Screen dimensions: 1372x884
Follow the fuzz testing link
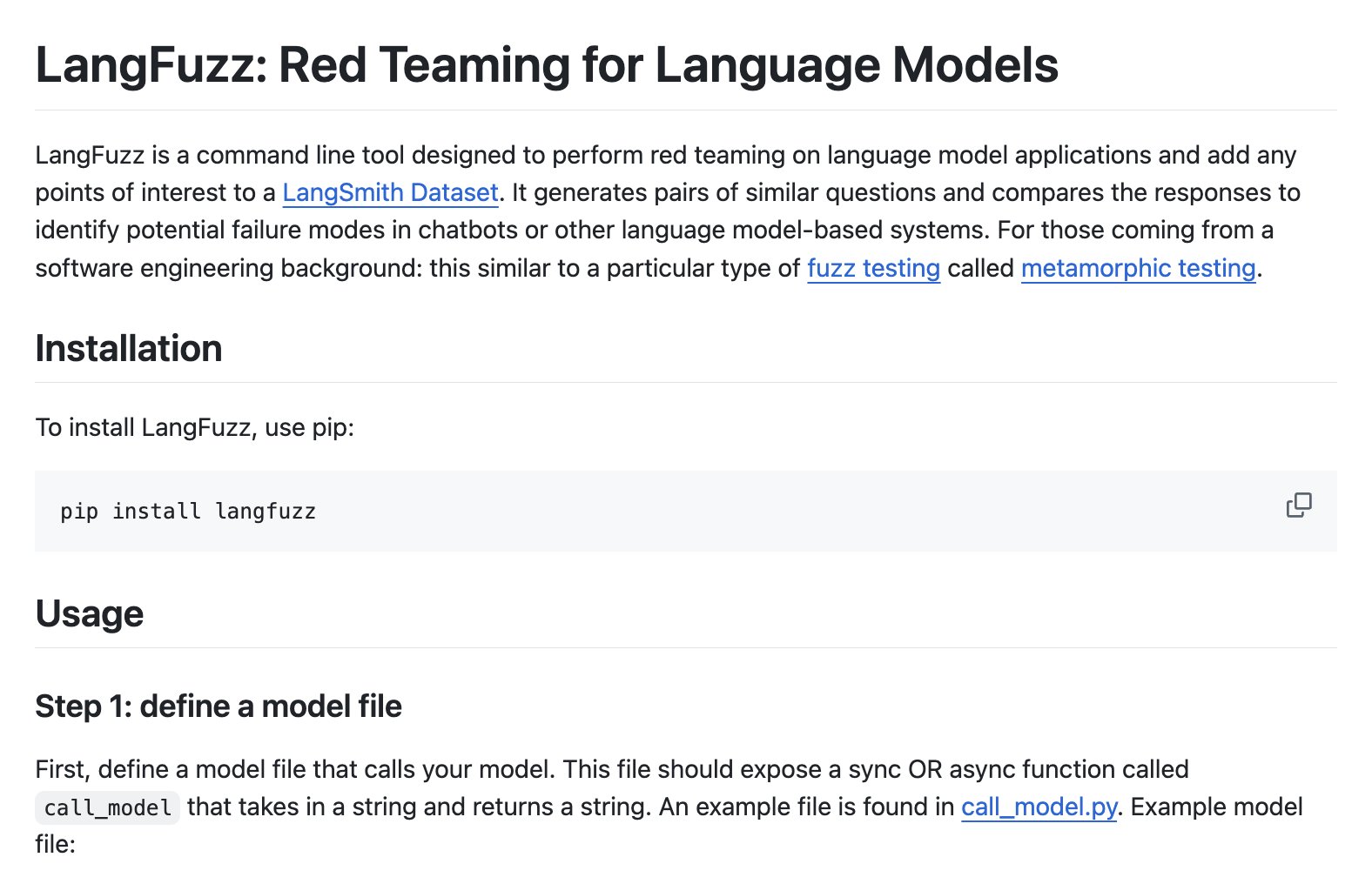click(x=873, y=268)
